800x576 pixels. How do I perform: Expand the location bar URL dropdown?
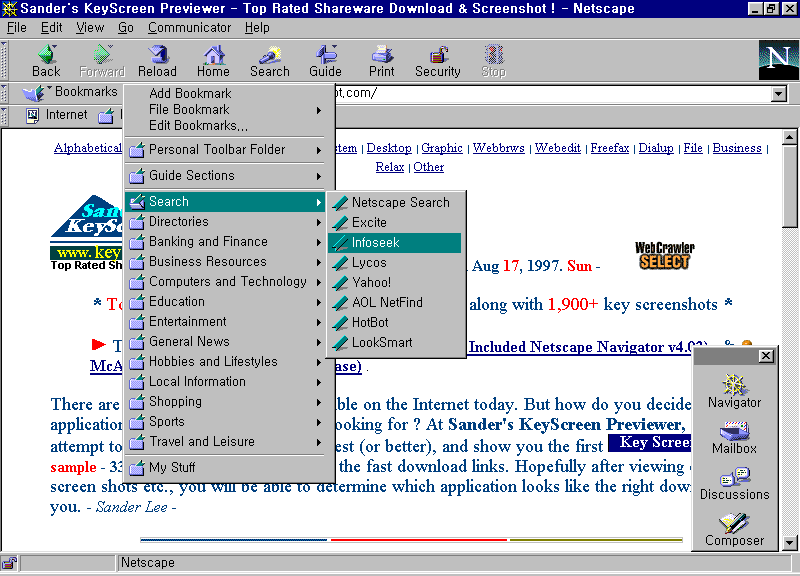[x=779, y=94]
